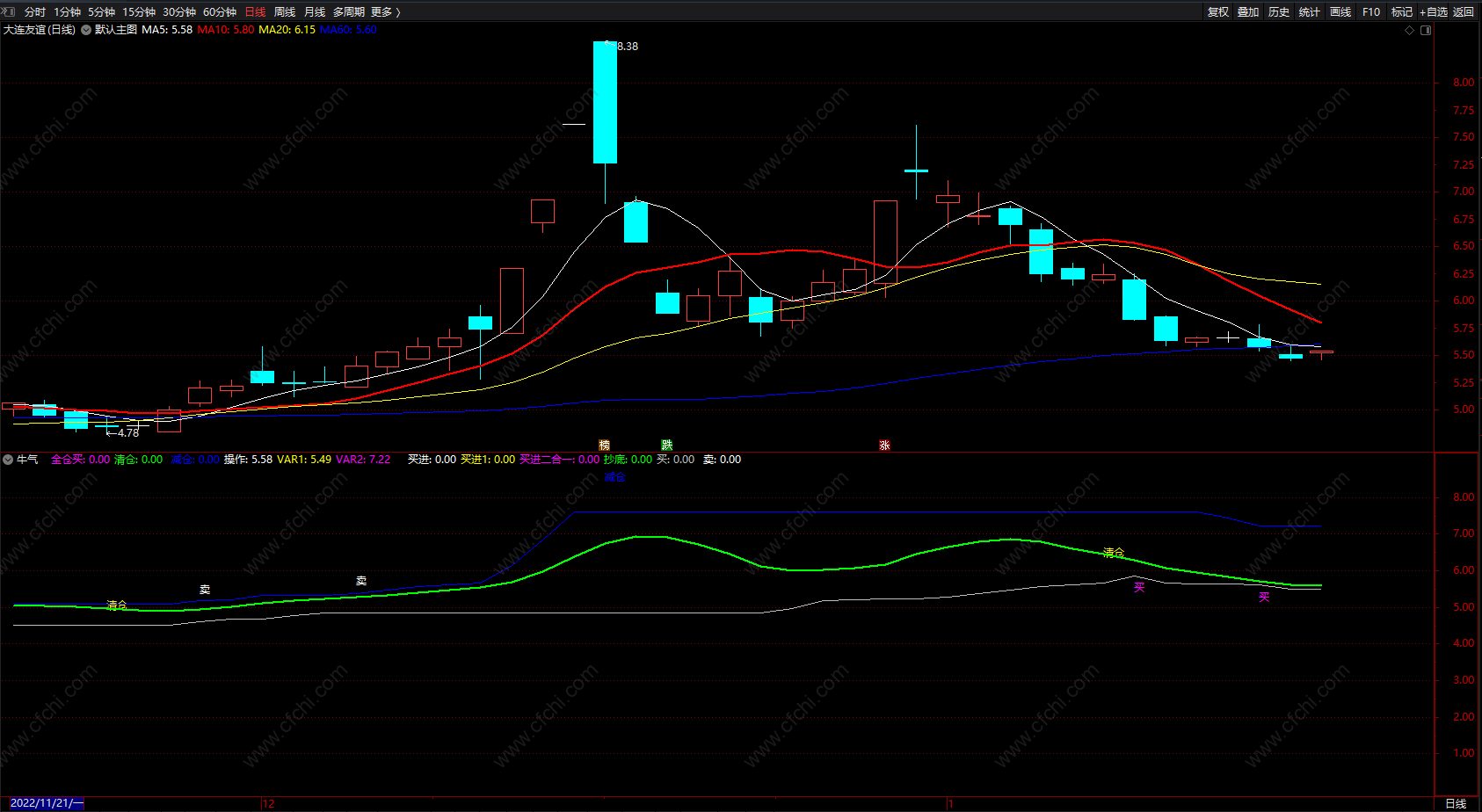Click the MA20: 6.15 indicator label
Image resolution: width=1482 pixels, height=812 pixels.
point(287,30)
